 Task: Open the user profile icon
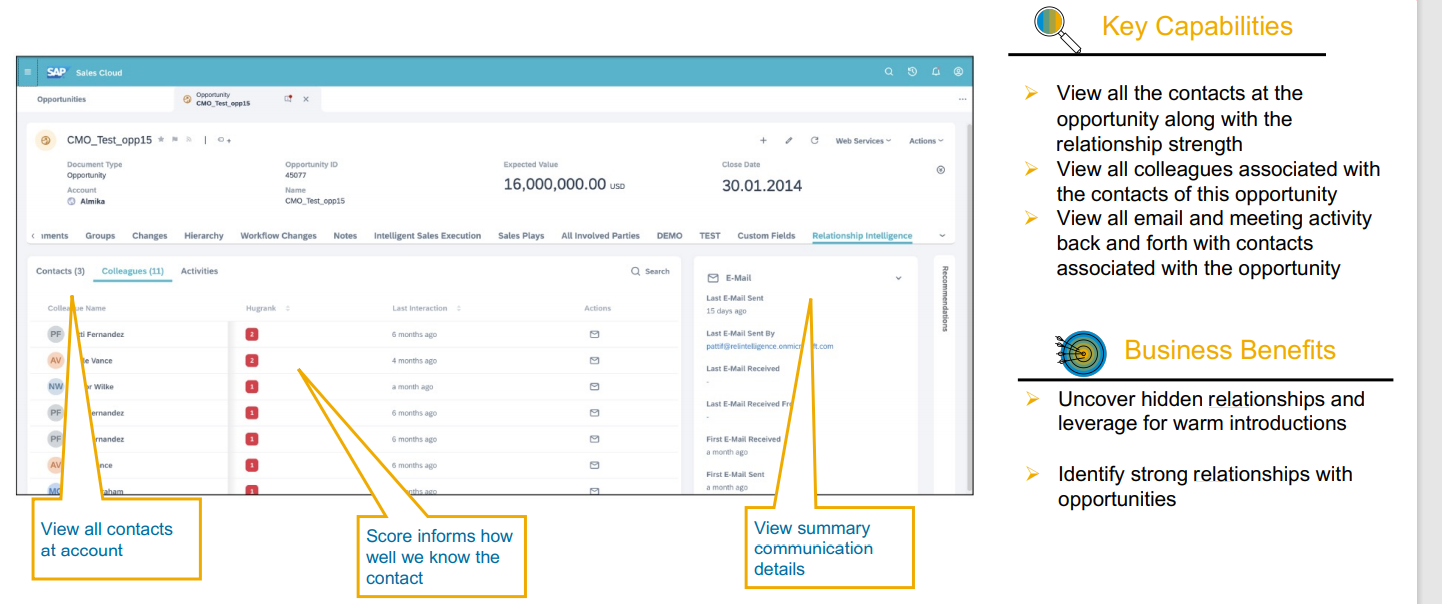958,72
